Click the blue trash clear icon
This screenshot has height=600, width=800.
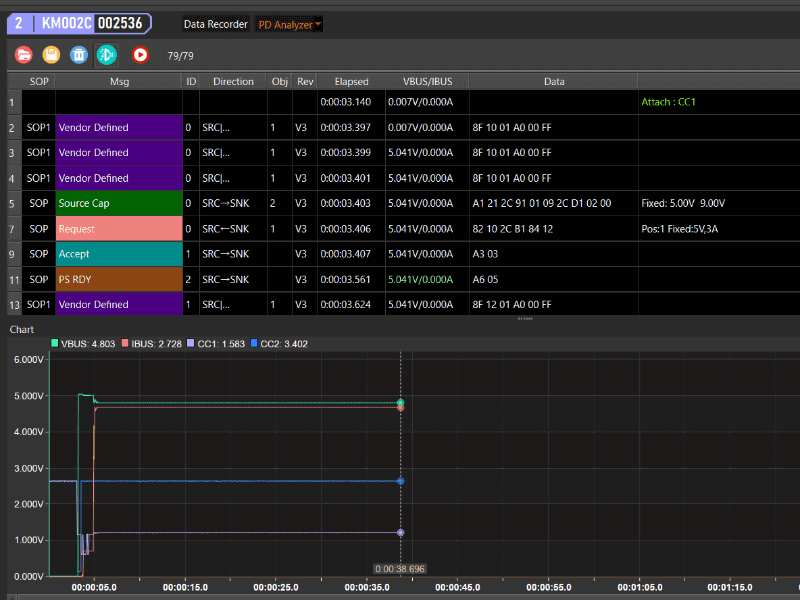click(79, 56)
